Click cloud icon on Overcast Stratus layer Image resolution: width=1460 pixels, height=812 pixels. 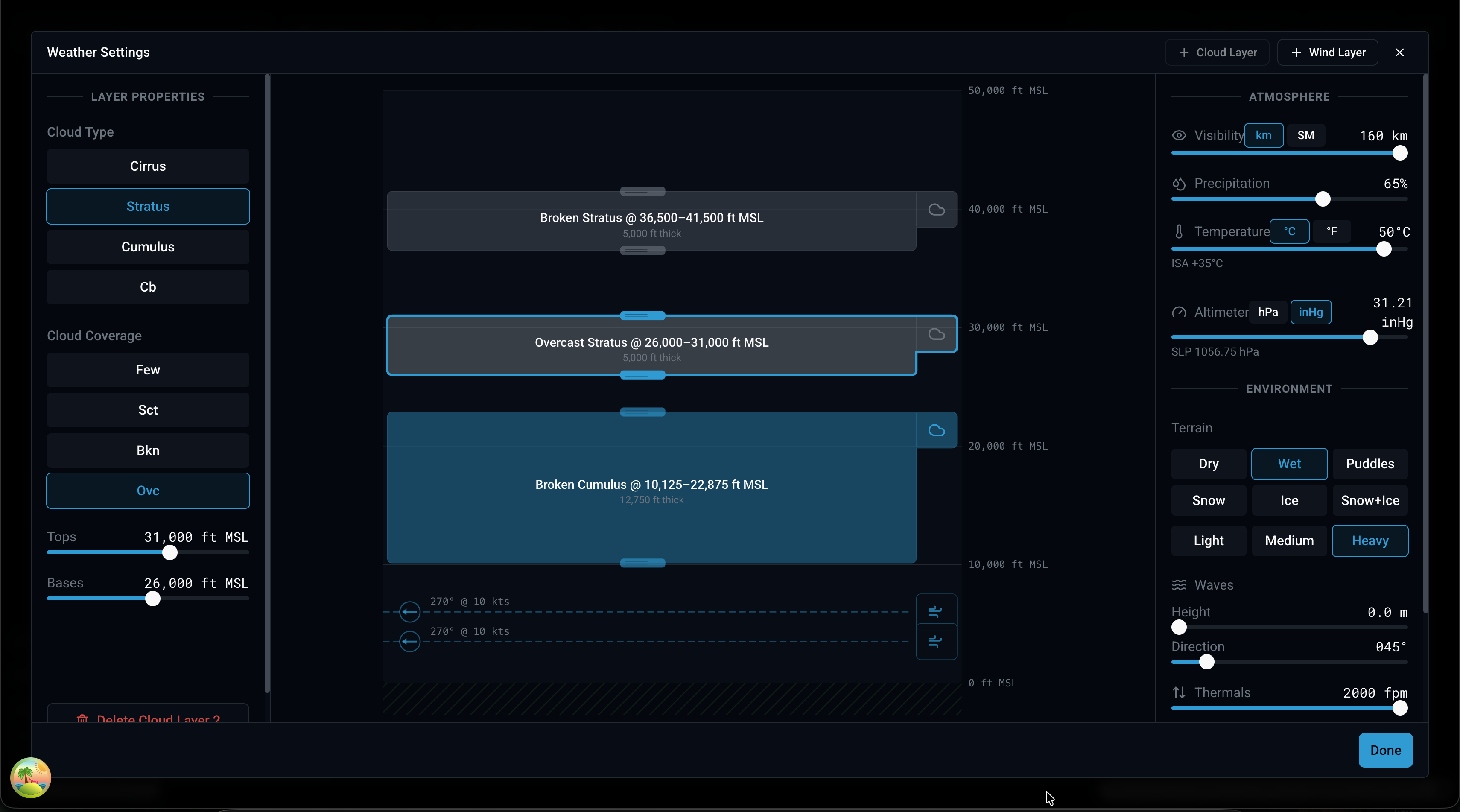pos(936,334)
